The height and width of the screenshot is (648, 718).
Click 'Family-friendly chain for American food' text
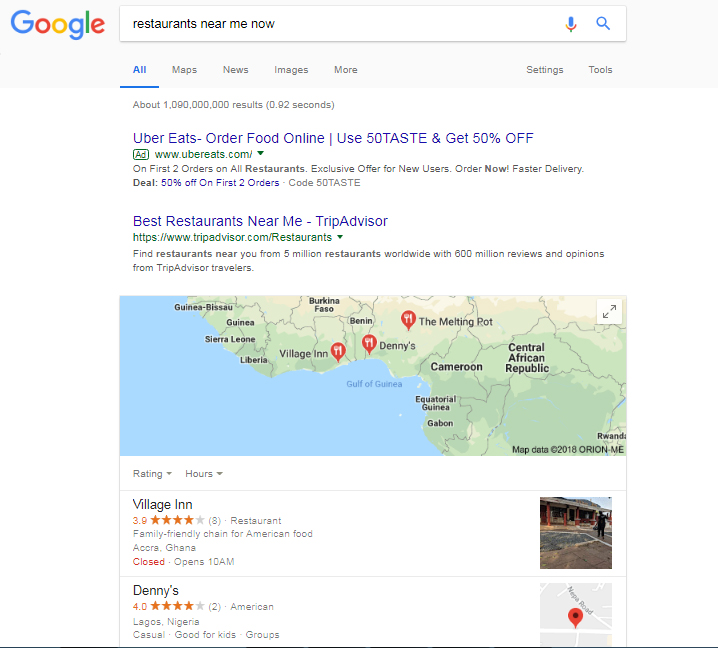[223, 534]
